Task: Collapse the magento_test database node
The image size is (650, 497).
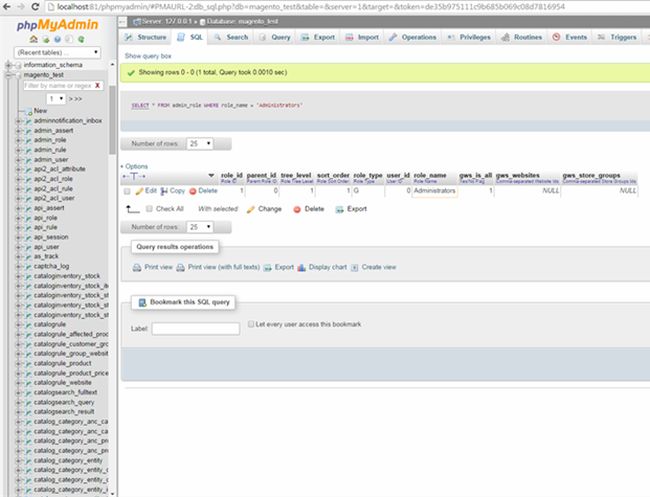Action: [x=8, y=75]
